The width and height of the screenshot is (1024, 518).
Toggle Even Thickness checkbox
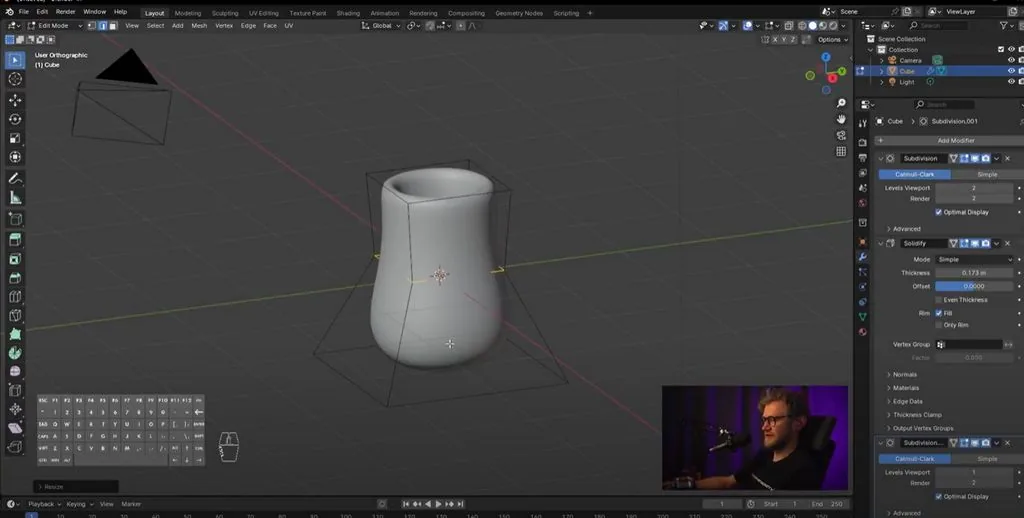click(938, 300)
